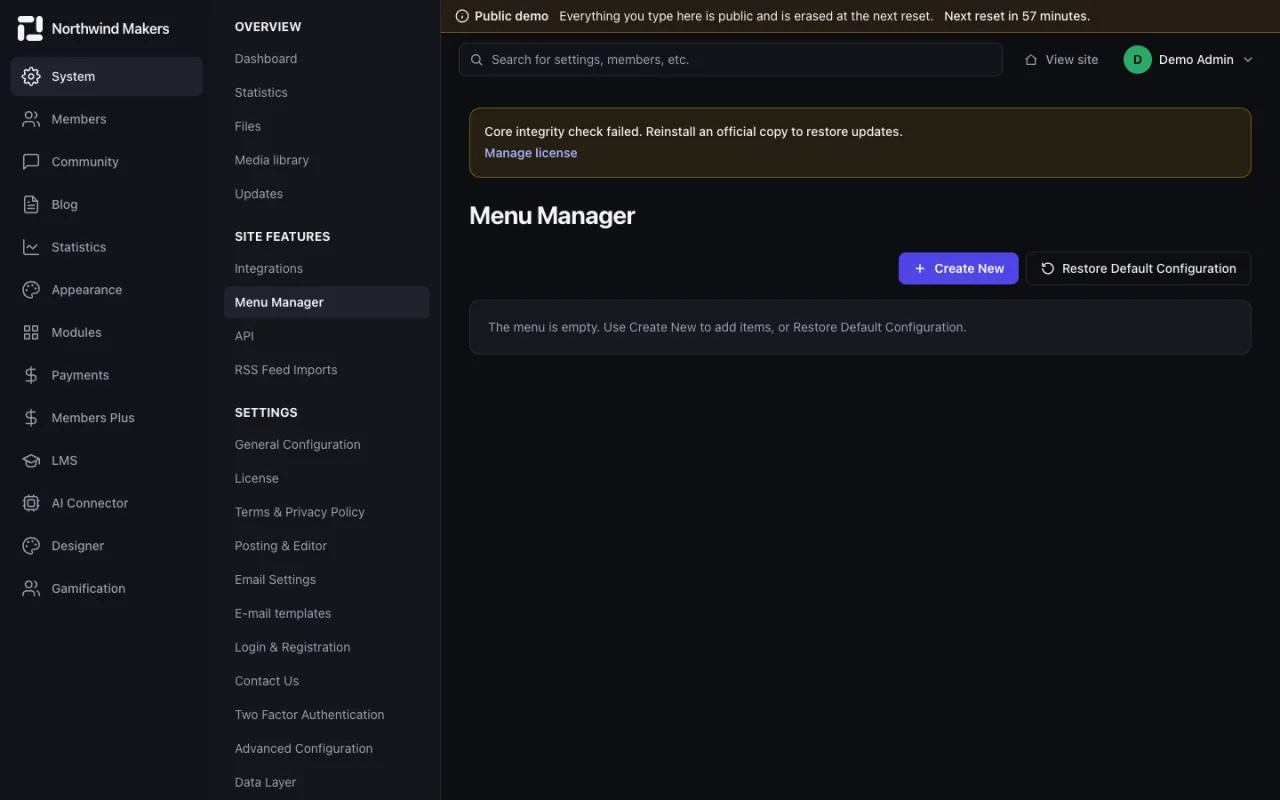Click the Create New button
The width and height of the screenshot is (1280, 800).
point(958,268)
